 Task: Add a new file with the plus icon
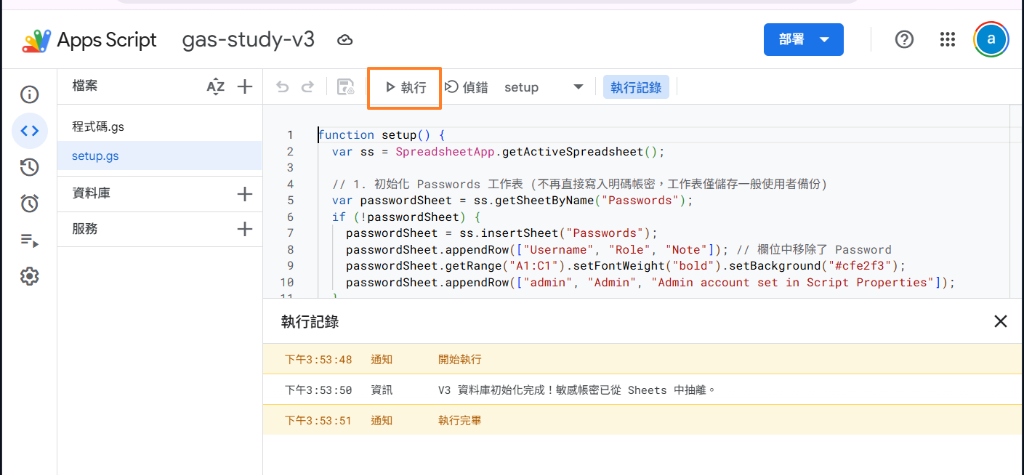coord(244,86)
